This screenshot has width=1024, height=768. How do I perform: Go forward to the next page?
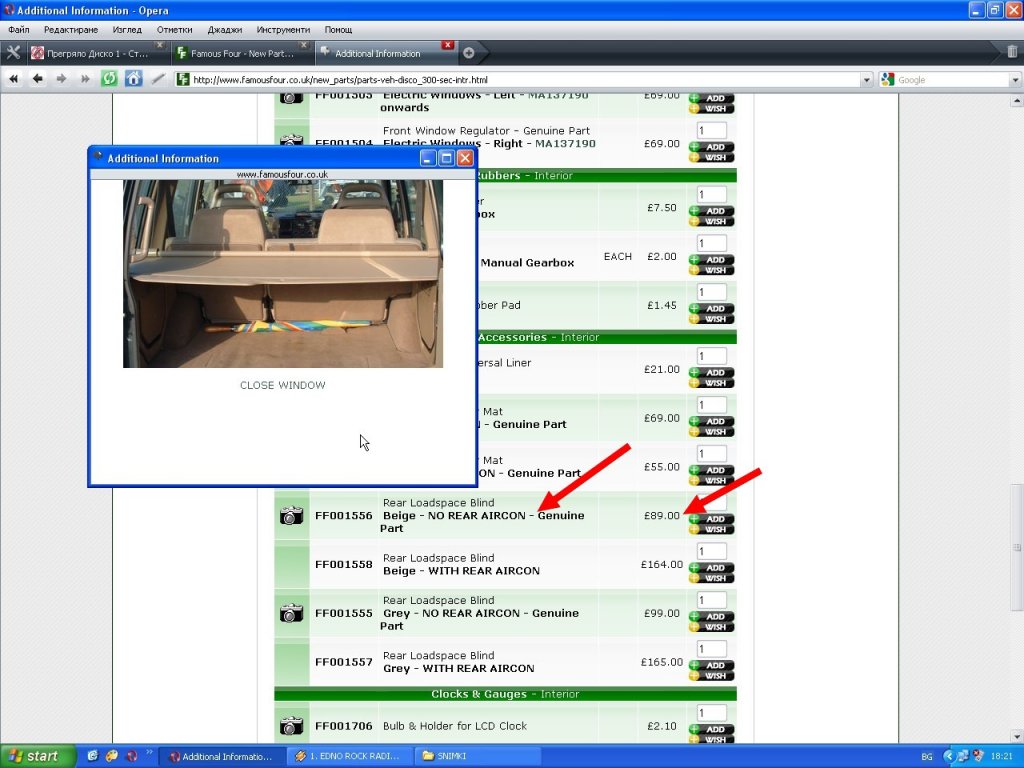click(61, 79)
